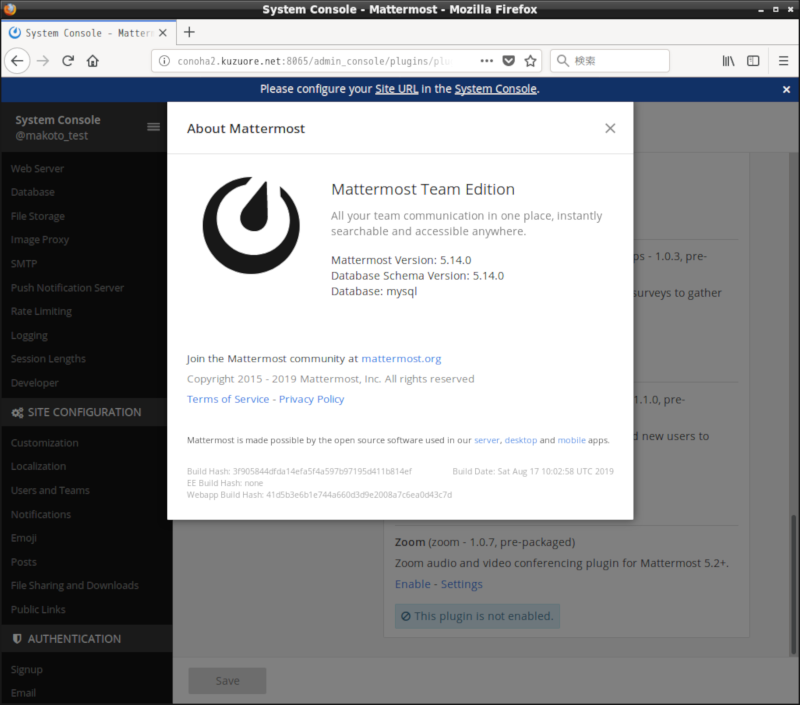
Task: Reload the current page
Action: (68, 61)
